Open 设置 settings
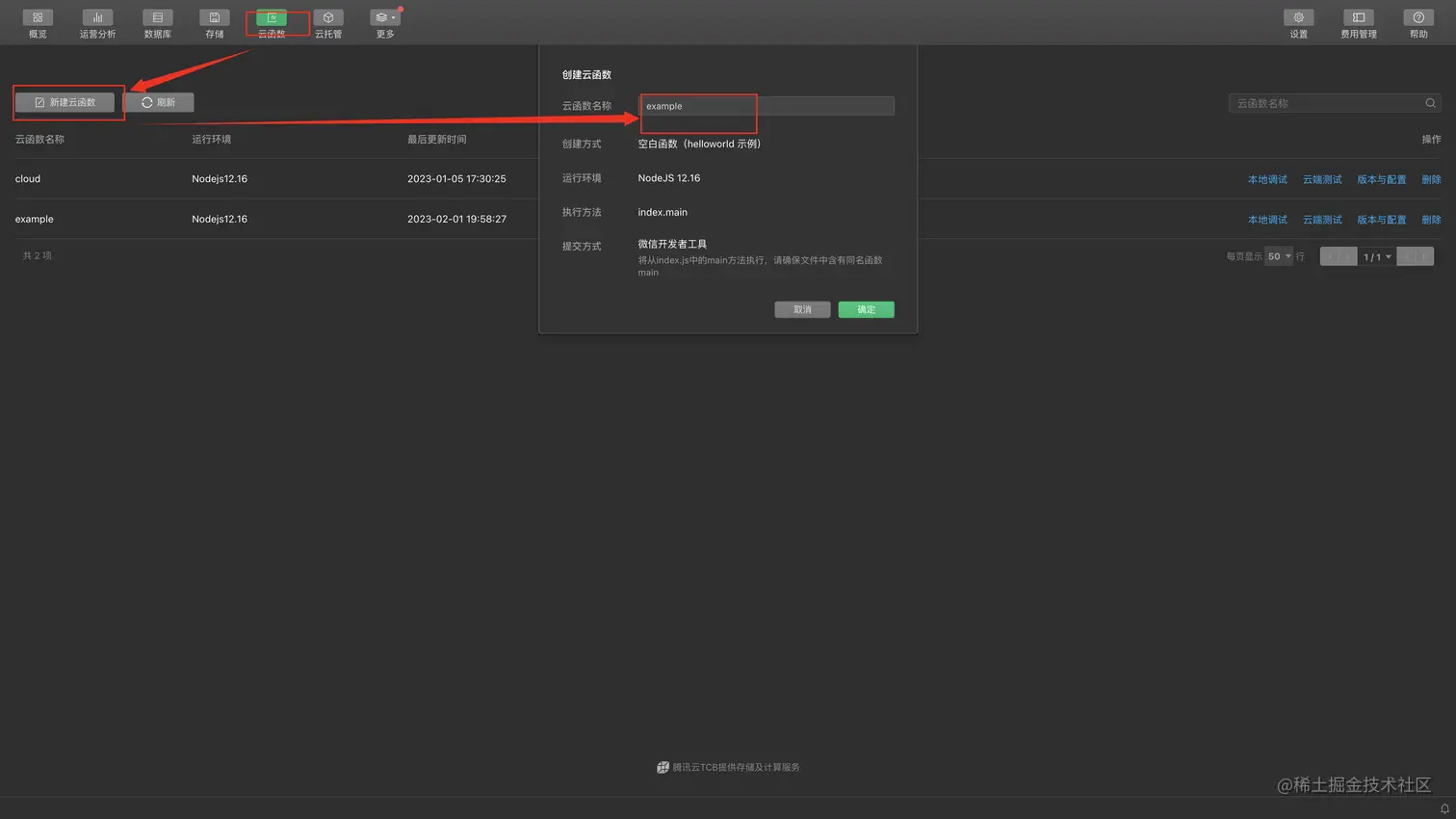 (x=1299, y=23)
